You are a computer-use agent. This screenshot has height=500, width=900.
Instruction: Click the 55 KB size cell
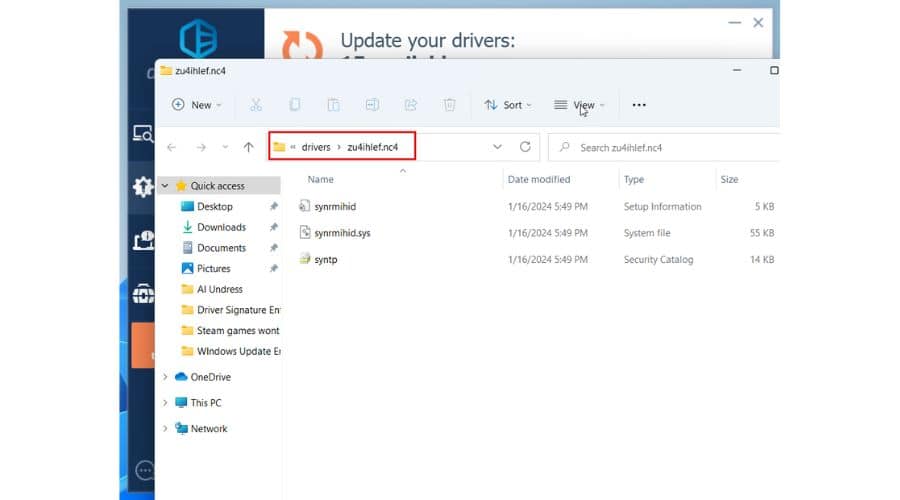click(x=762, y=232)
